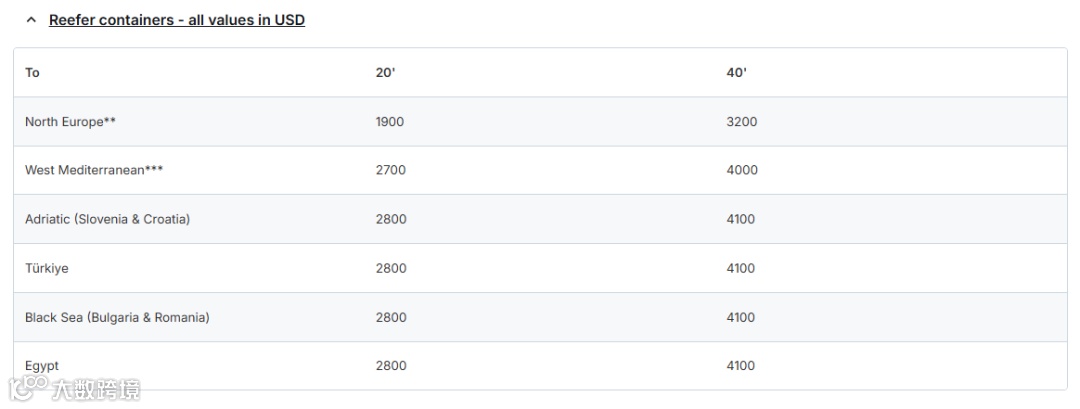Select the 20' column header
The width and height of the screenshot is (1080, 409).
pyautogui.click(x=386, y=73)
